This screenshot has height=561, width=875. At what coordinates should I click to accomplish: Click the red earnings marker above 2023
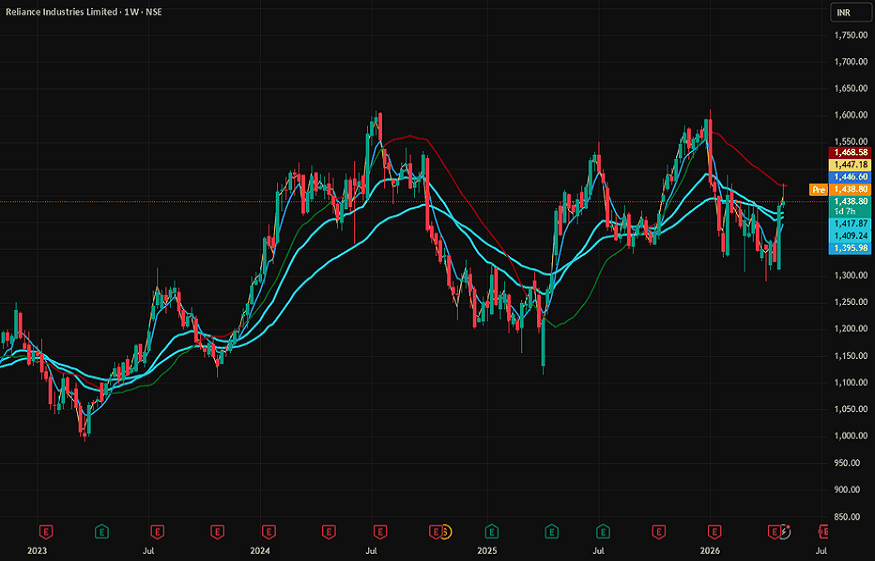tap(46, 531)
